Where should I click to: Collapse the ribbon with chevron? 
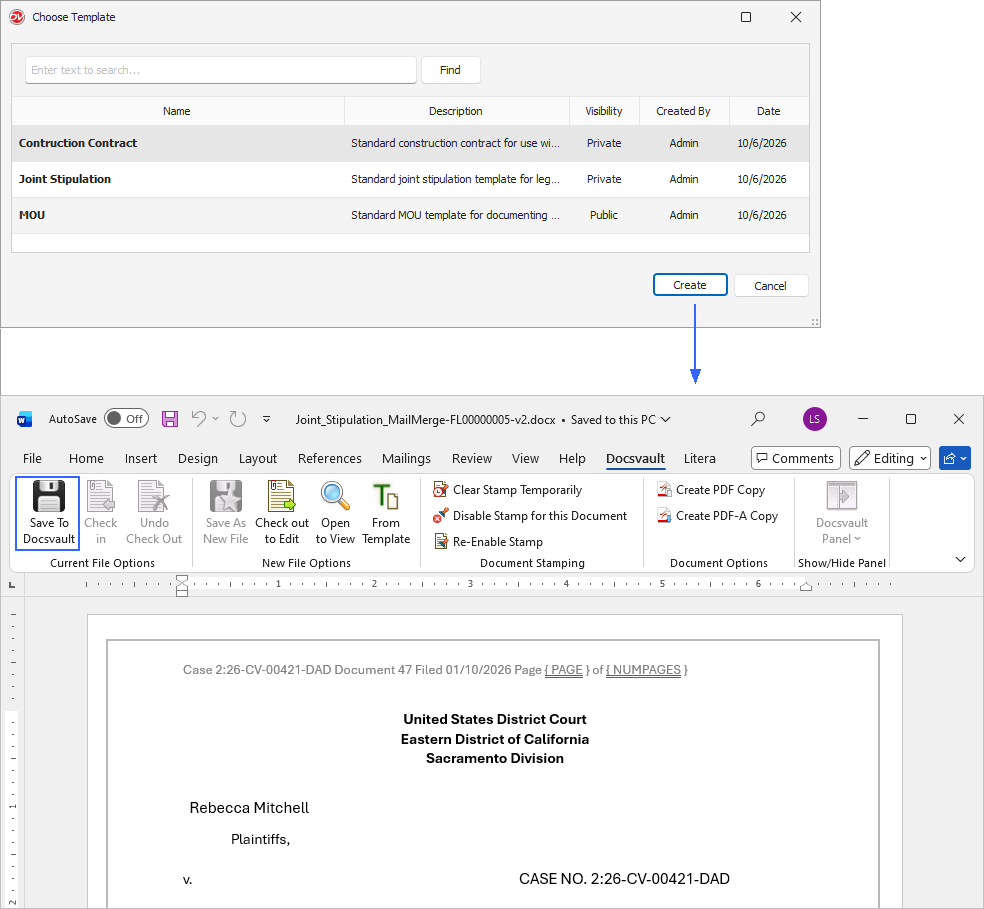(x=960, y=559)
